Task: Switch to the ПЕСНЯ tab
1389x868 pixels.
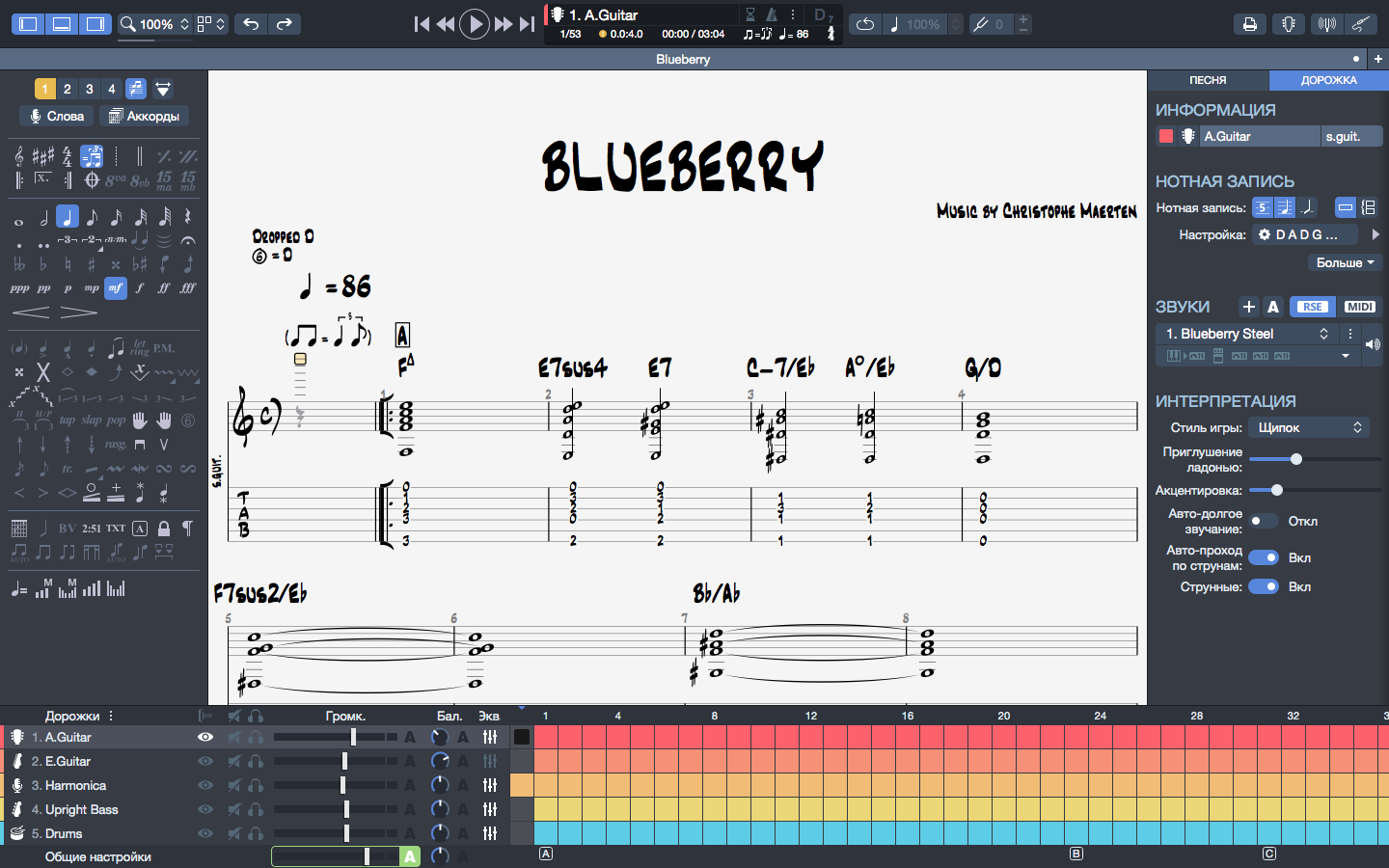Action: coord(1208,80)
